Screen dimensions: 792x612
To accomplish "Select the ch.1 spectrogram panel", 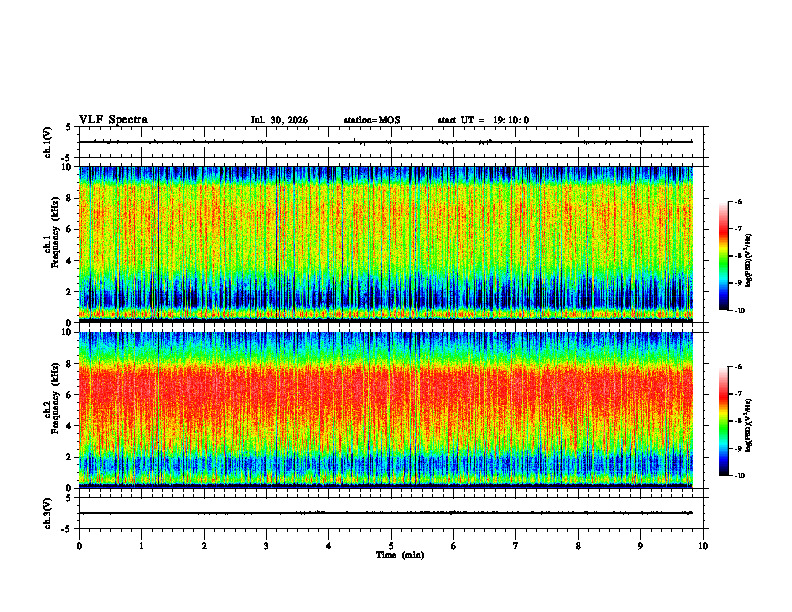I will tap(386, 244).
